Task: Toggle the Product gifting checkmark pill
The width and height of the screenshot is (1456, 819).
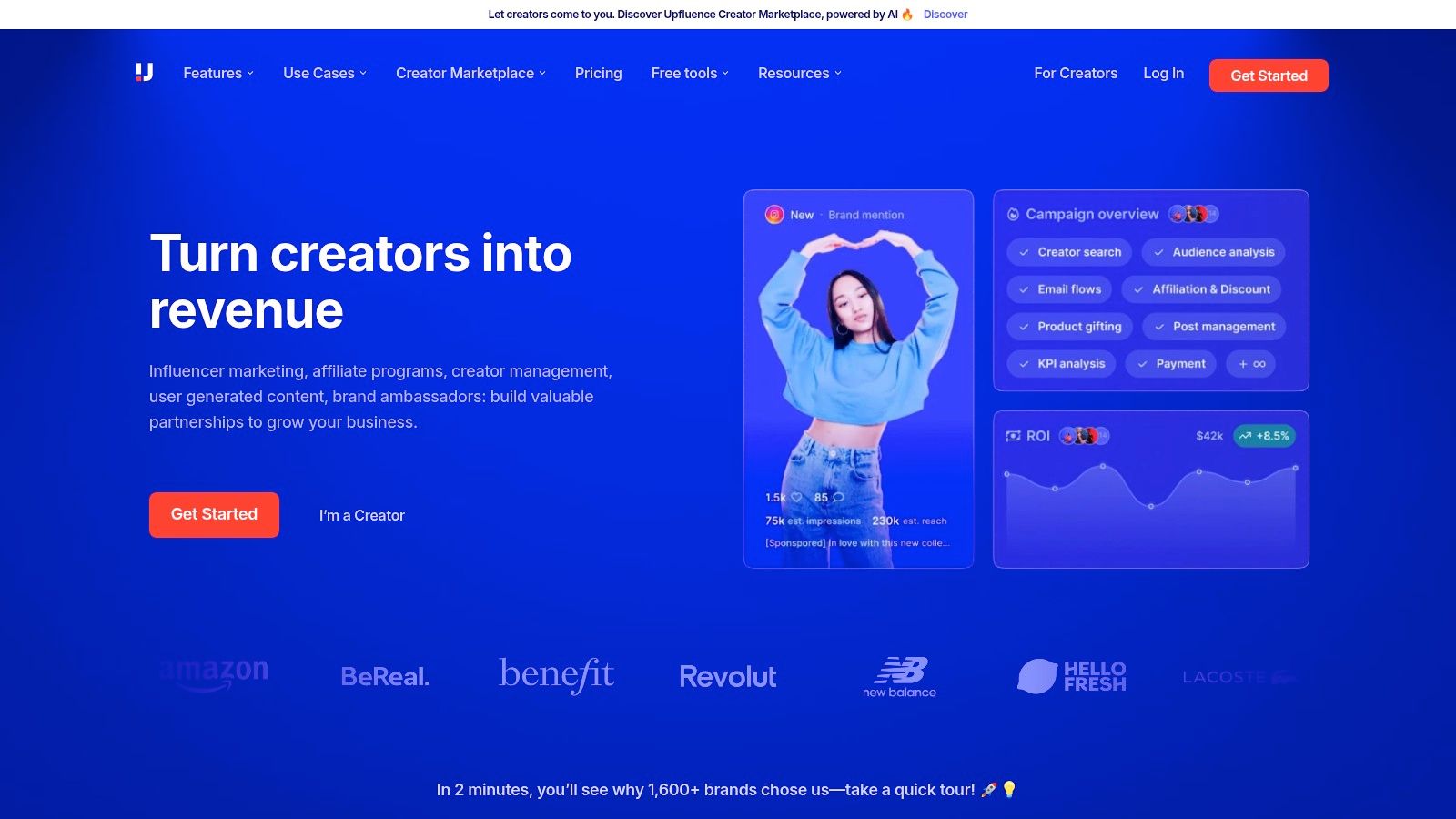Action: [1069, 326]
